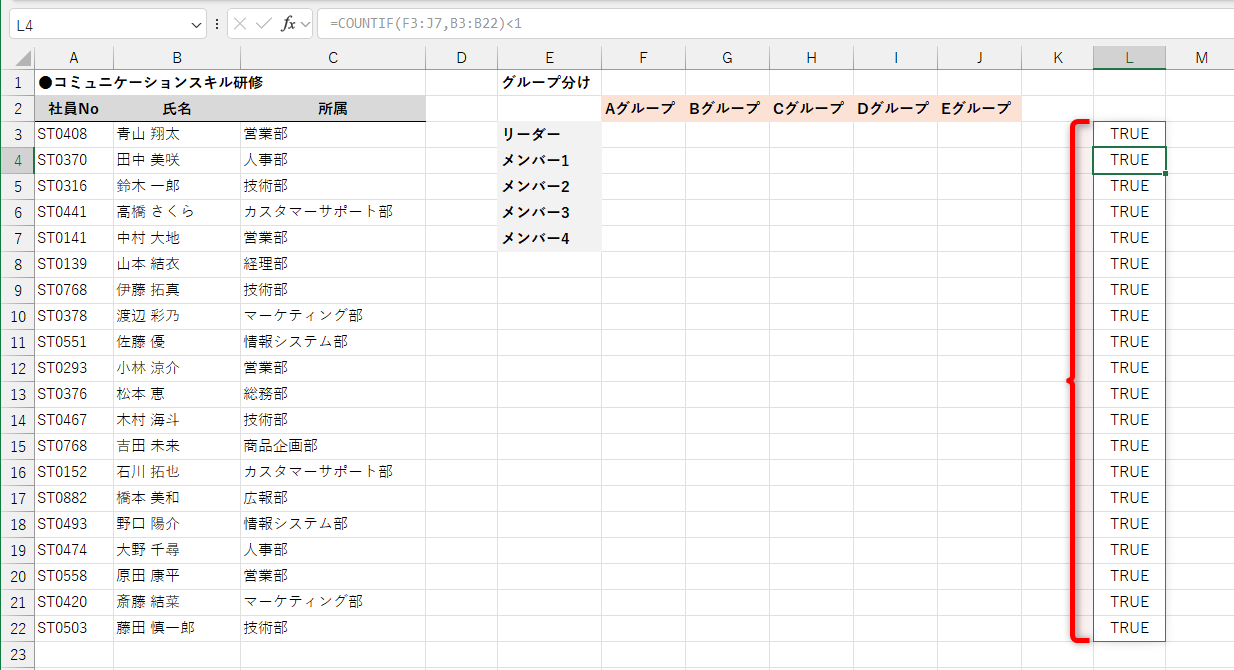Click the 氏名 header cell
This screenshot has height=670, width=1234.
(177, 109)
